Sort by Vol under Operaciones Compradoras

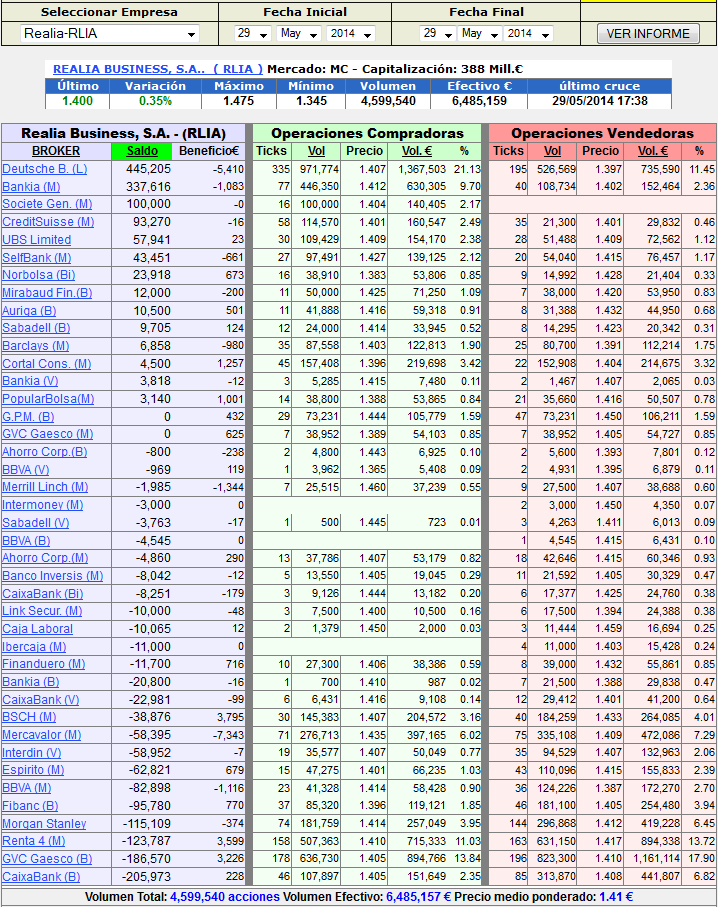pos(316,151)
